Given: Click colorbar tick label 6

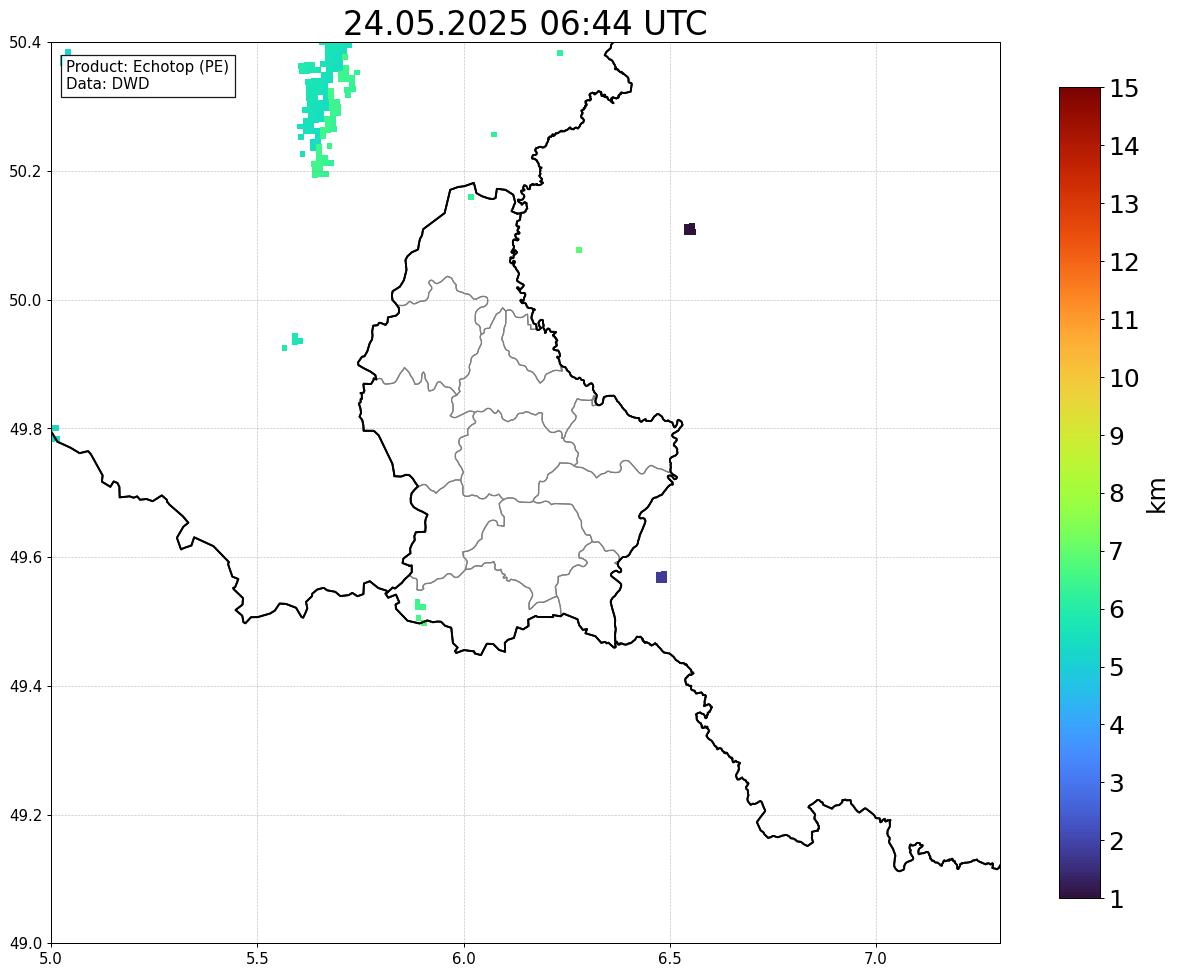Looking at the screenshot, I should (x=1117, y=609).
